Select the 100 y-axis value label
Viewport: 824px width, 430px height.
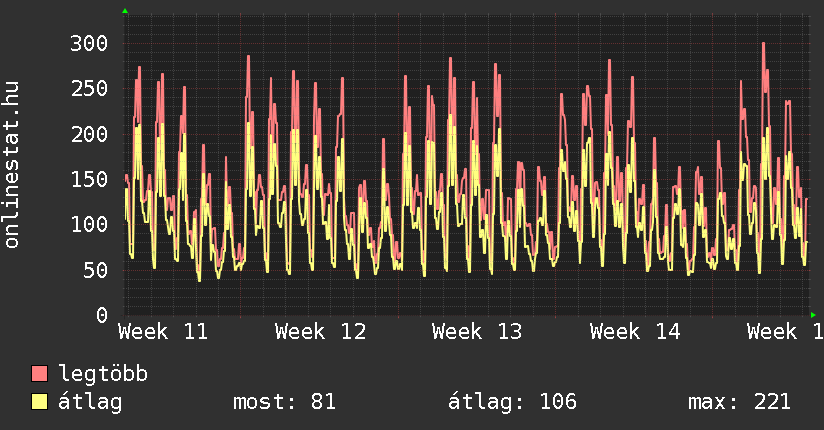point(89,224)
